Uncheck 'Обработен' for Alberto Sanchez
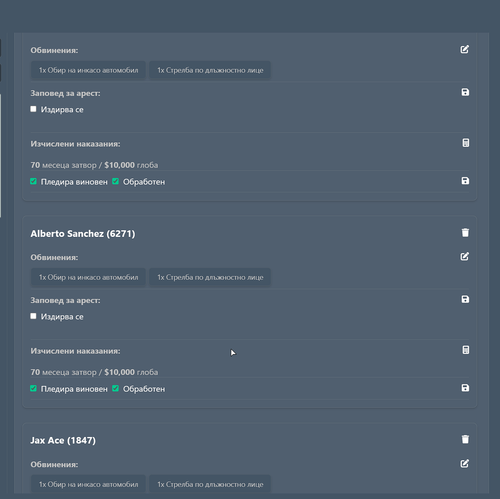Image resolution: width=500 pixels, height=499 pixels. point(115,388)
